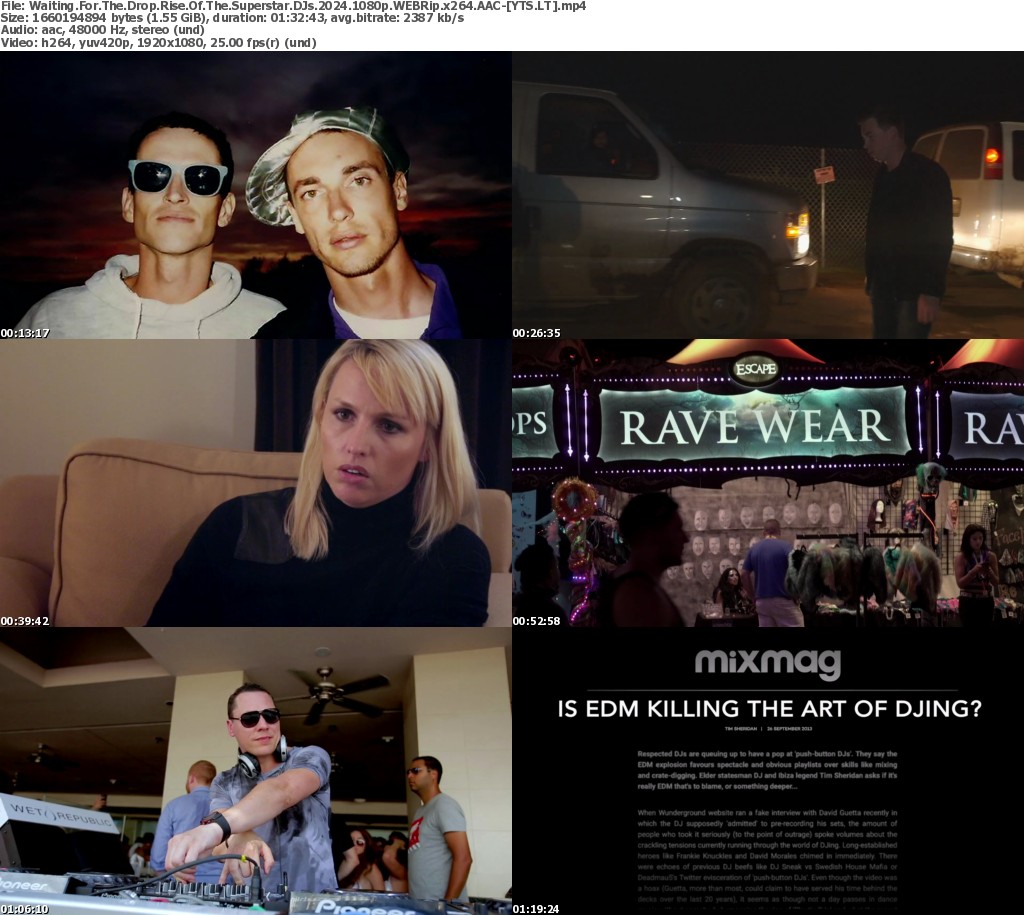
Task: Select the night van scene thumbnail
Action: (x=768, y=195)
